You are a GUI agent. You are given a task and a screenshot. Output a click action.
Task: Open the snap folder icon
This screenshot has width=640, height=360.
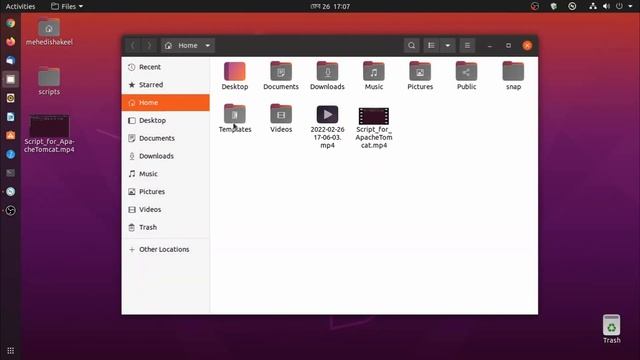513,72
